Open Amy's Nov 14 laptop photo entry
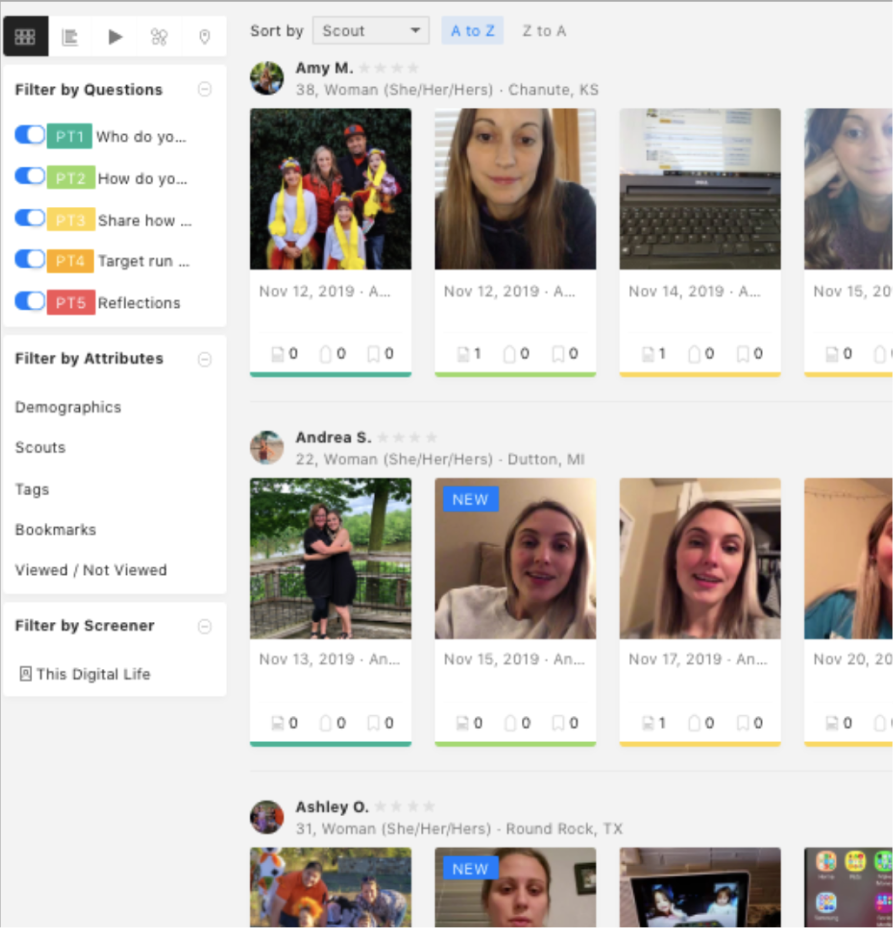This screenshot has height=928, width=893. point(700,189)
